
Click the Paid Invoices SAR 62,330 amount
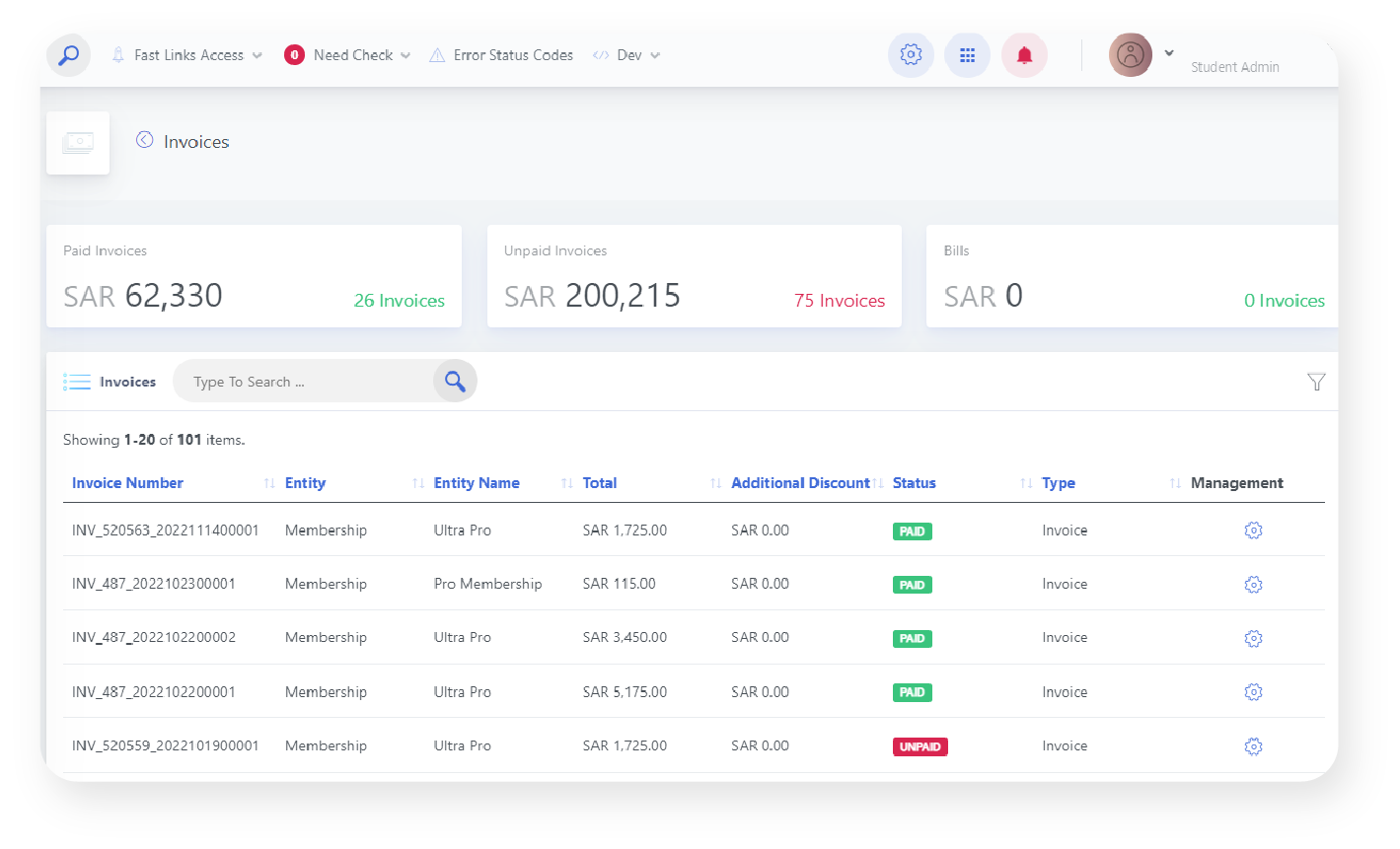[x=143, y=296]
